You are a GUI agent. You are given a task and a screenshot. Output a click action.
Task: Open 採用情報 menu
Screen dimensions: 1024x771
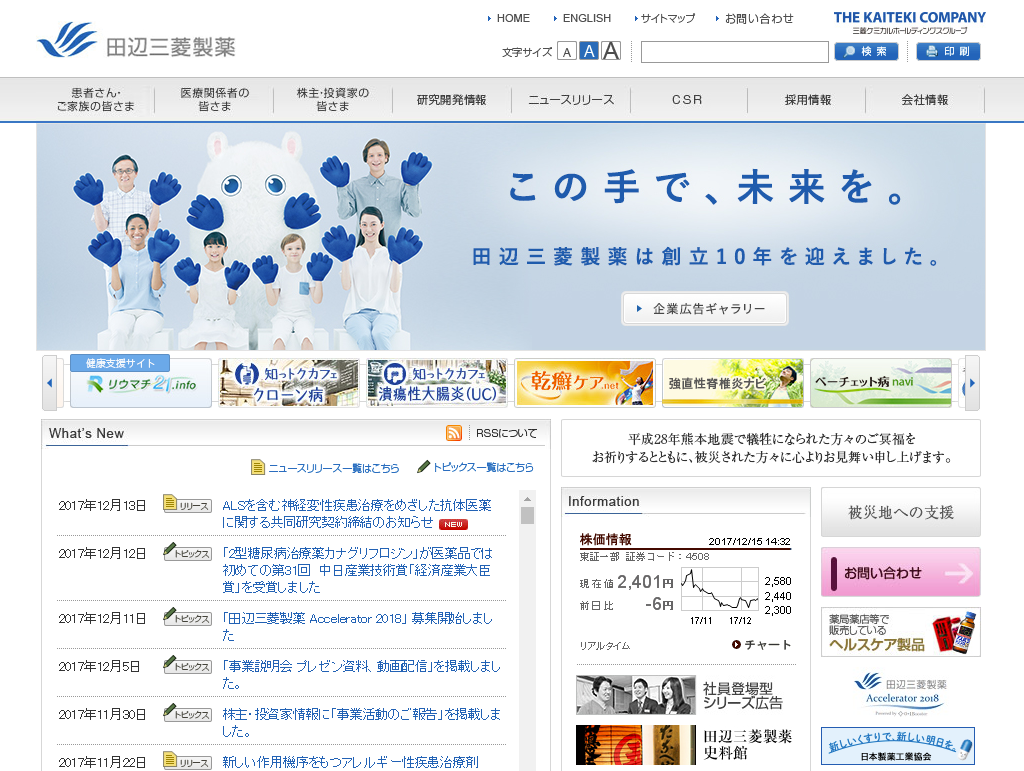coord(807,100)
